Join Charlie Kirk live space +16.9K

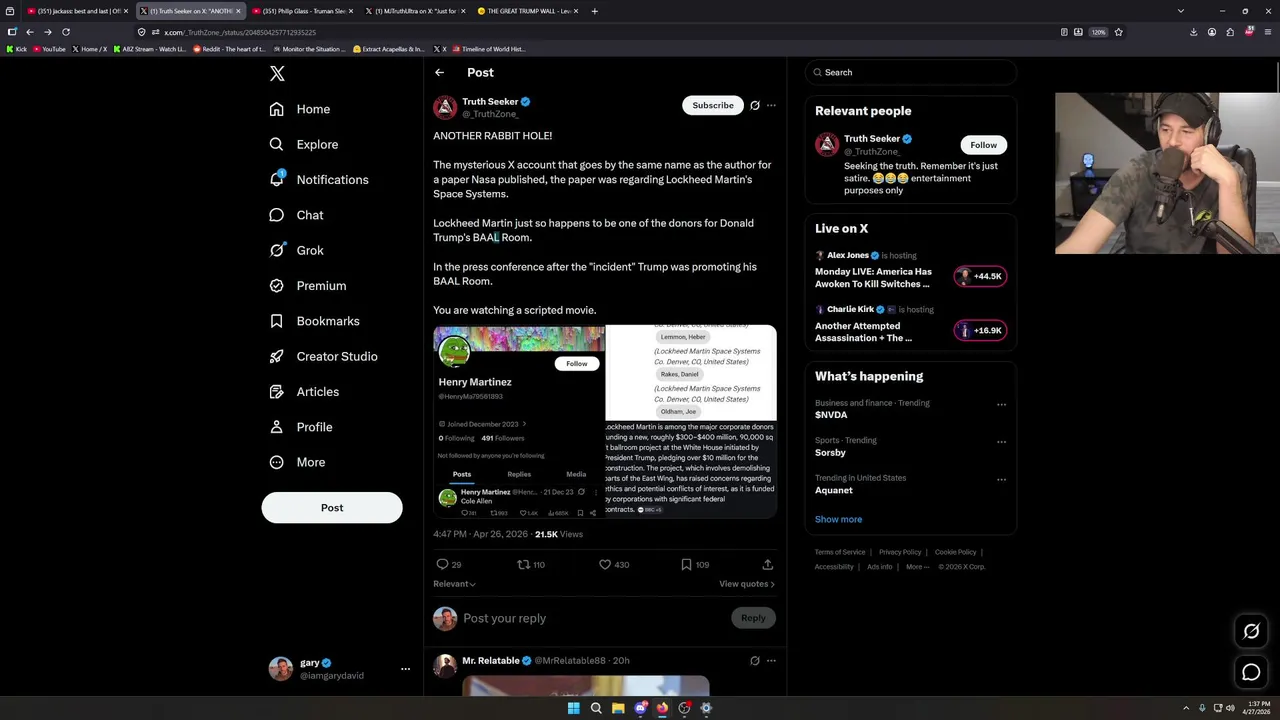click(x=979, y=330)
